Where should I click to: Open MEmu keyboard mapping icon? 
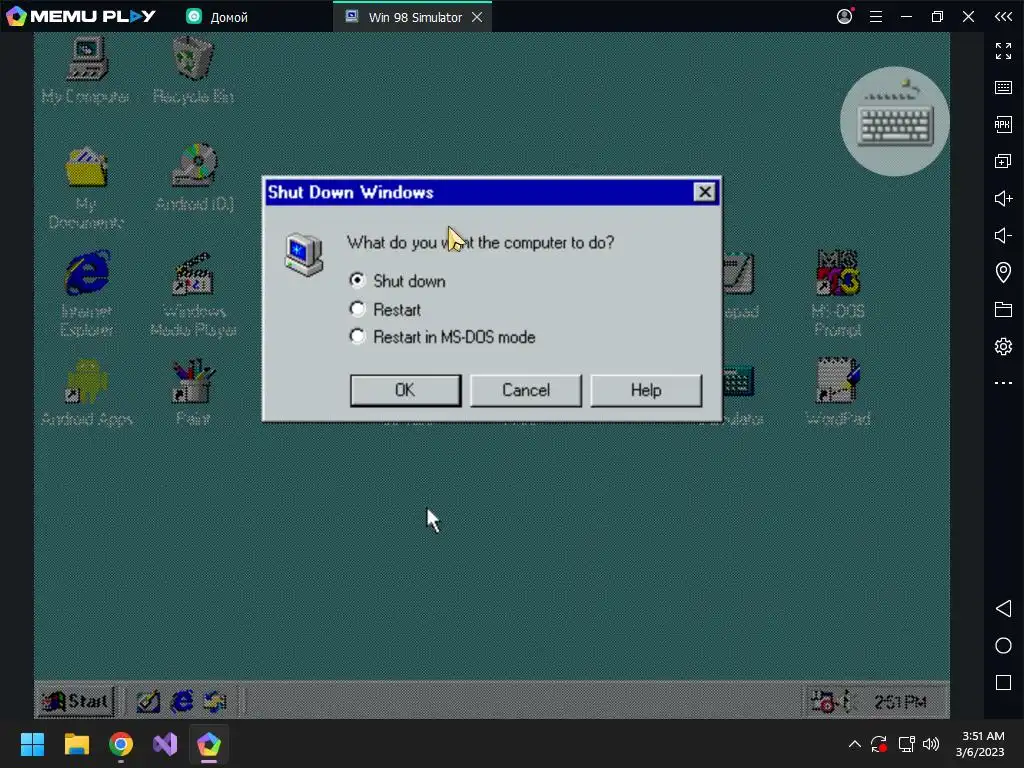tap(1003, 88)
